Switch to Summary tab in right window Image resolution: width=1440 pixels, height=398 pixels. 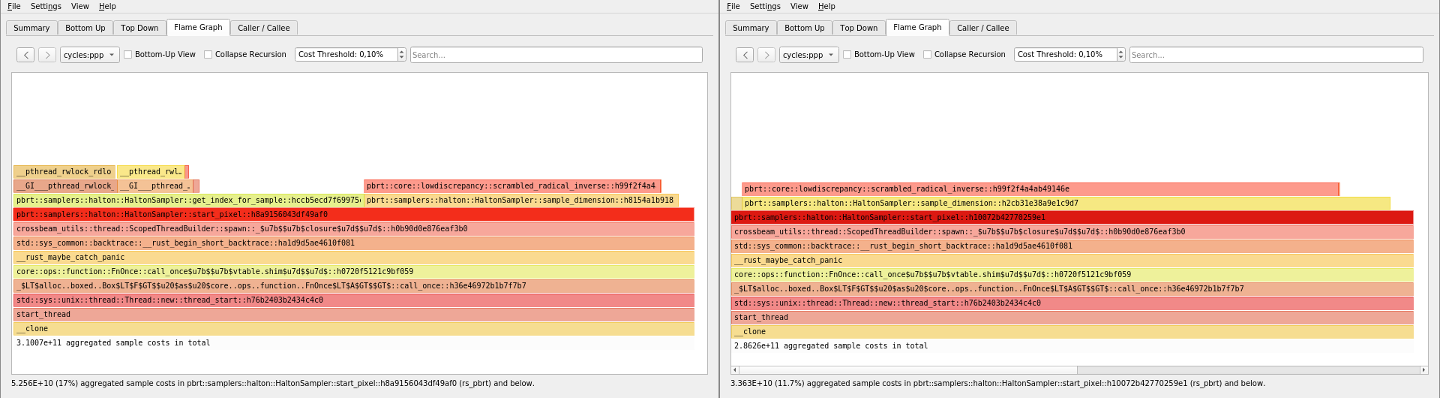coord(751,28)
